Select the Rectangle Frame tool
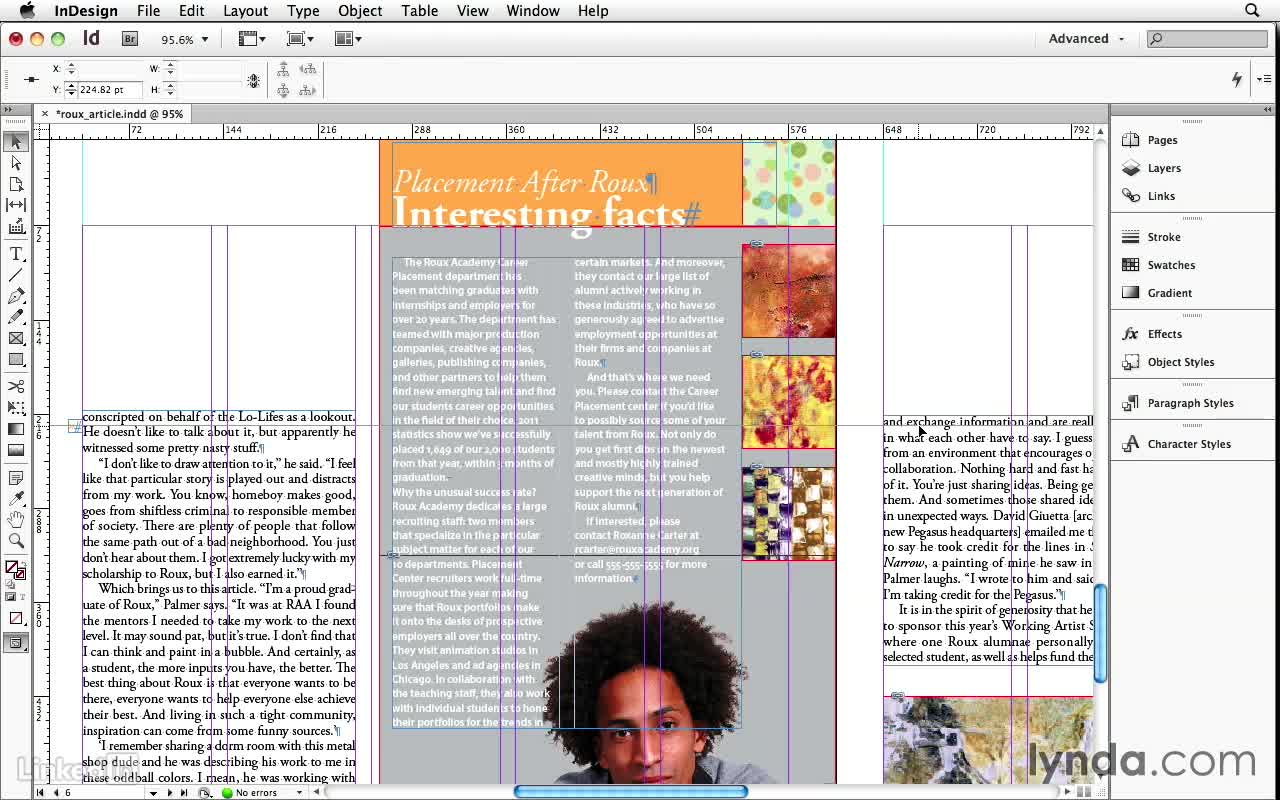 pyautogui.click(x=16, y=338)
